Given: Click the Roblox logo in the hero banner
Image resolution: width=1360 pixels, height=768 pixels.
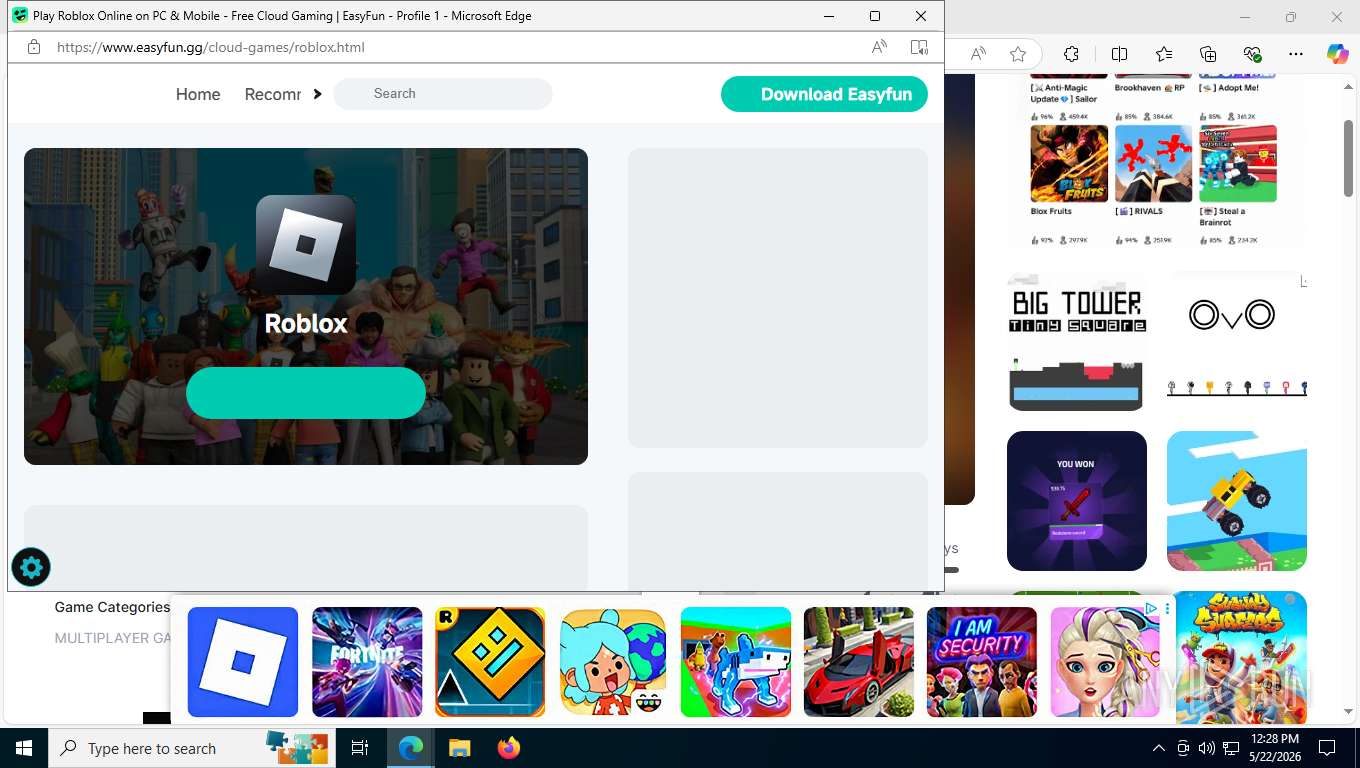Looking at the screenshot, I should pos(306,245).
